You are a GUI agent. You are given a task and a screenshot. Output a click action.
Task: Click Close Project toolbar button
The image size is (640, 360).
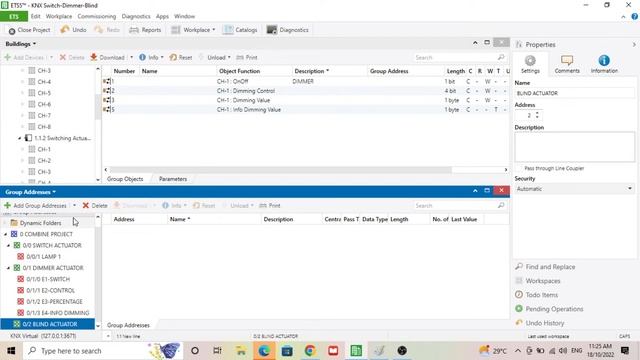pos(29,30)
